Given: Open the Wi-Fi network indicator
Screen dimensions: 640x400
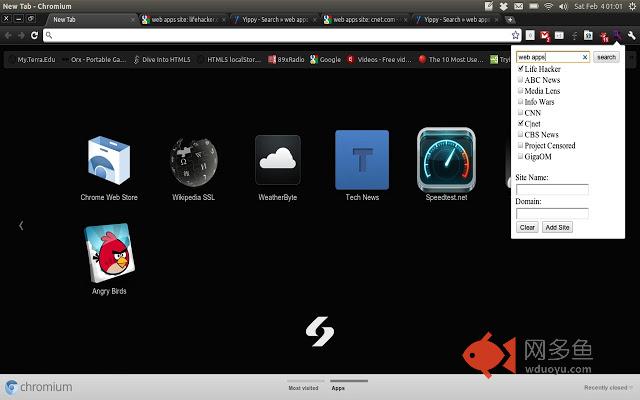Looking at the screenshot, I should coord(549,6).
